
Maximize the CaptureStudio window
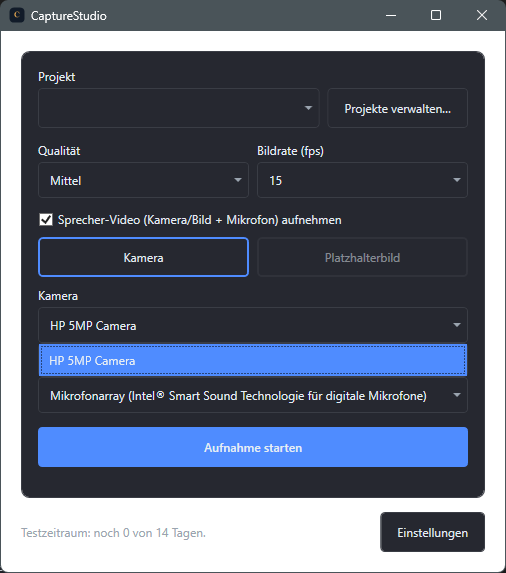pyautogui.click(x=436, y=15)
